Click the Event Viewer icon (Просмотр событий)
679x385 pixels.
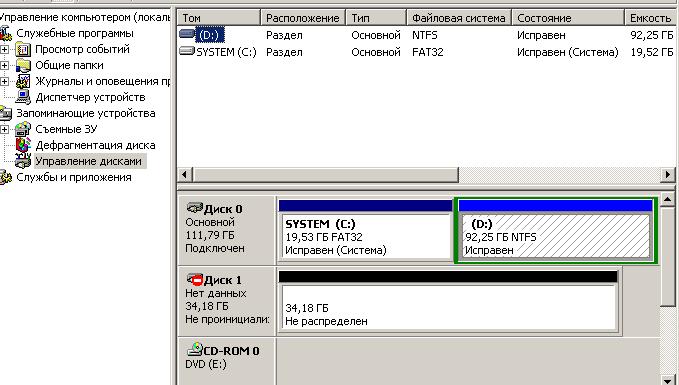[23, 49]
